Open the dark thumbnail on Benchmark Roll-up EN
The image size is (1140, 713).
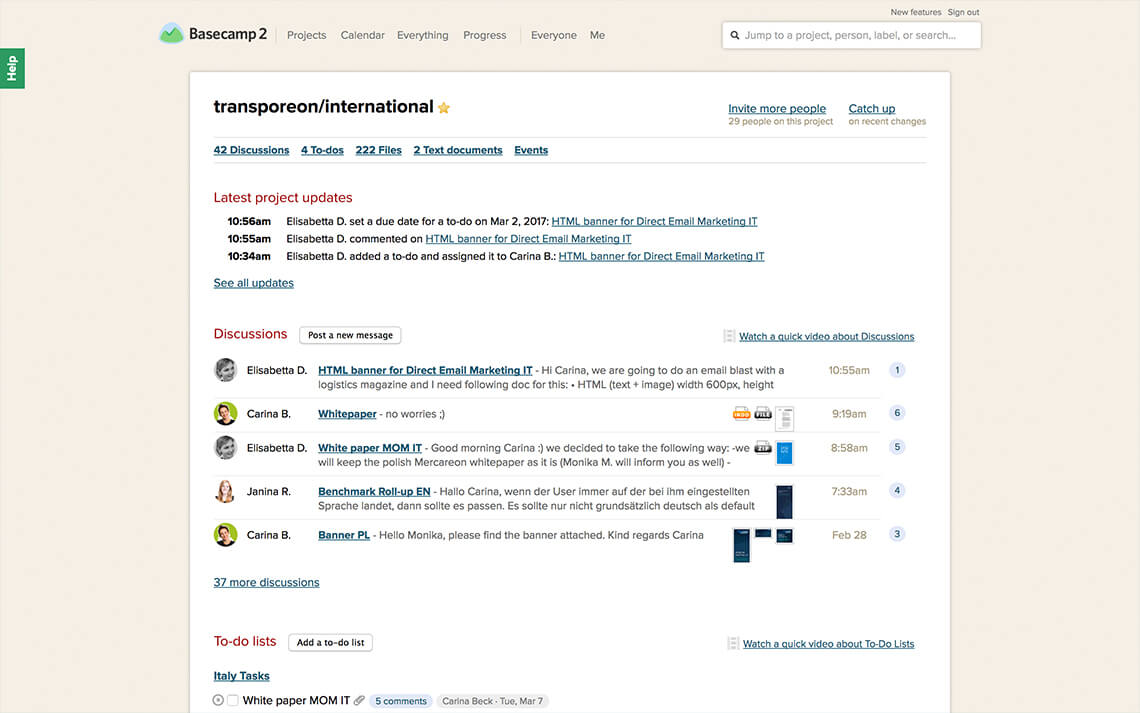784,501
